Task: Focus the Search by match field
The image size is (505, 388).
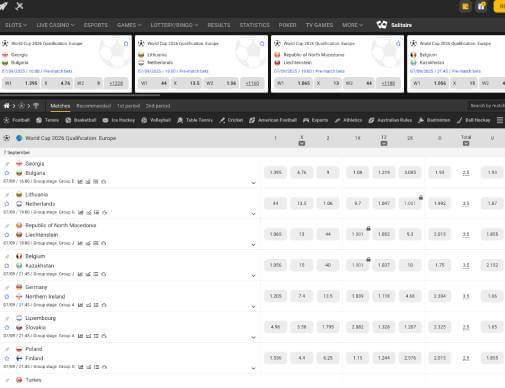Action: (486, 106)
